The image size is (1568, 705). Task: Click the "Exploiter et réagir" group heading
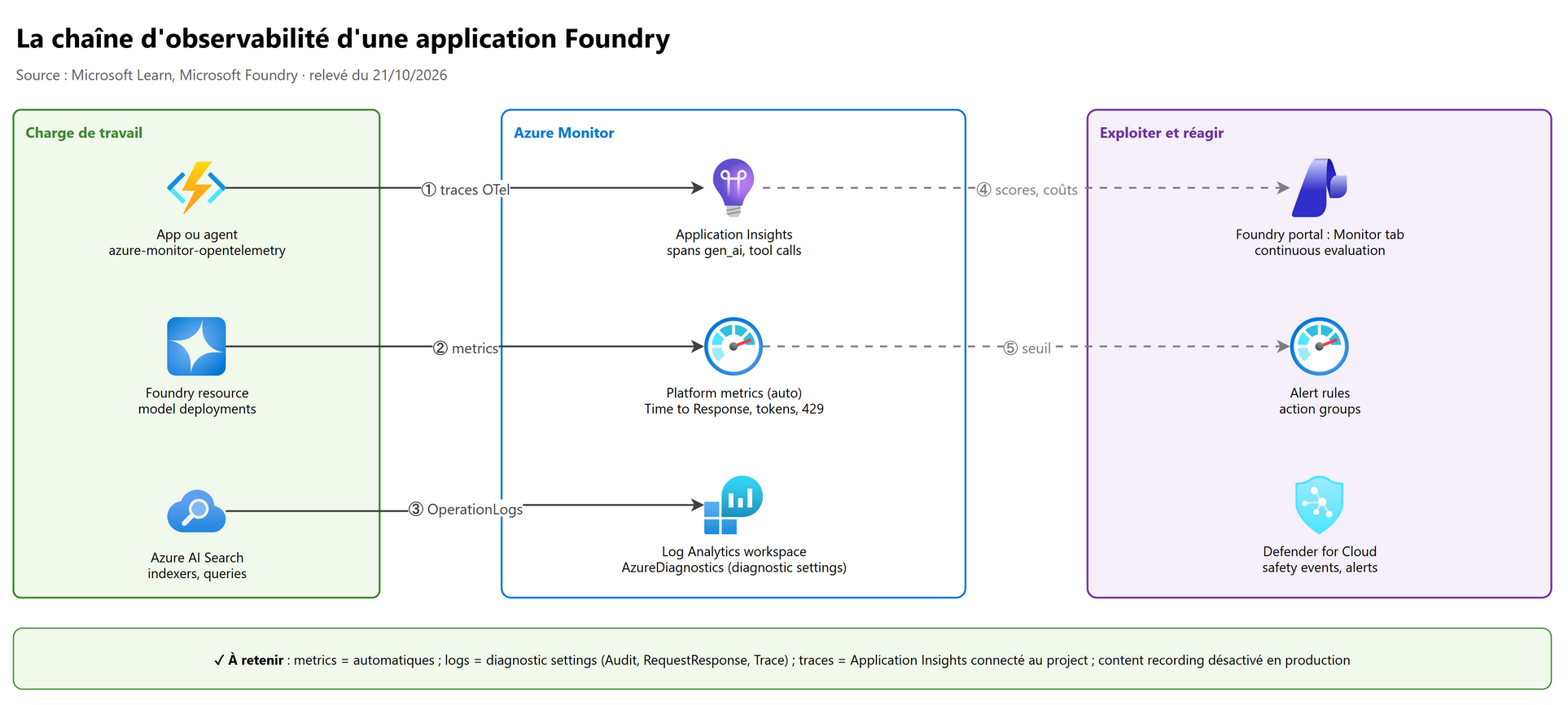click(x=1162, y=133)
